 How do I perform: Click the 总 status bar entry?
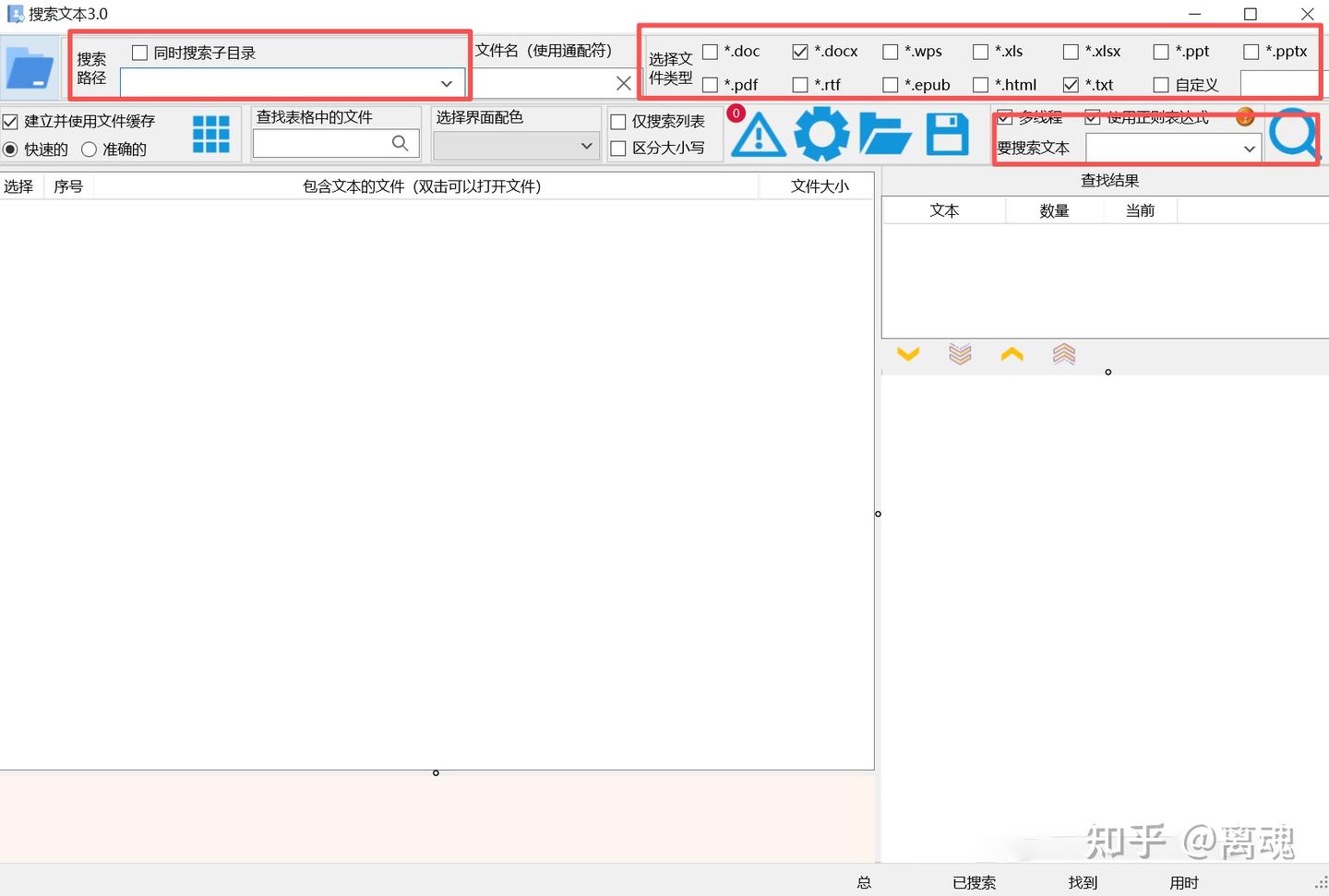[x=864, y=883]
